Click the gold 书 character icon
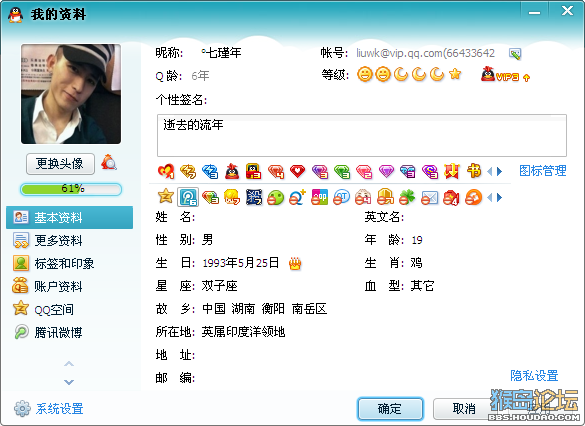The height and width of the screenshot is (426, 585). tap(474, 170)
